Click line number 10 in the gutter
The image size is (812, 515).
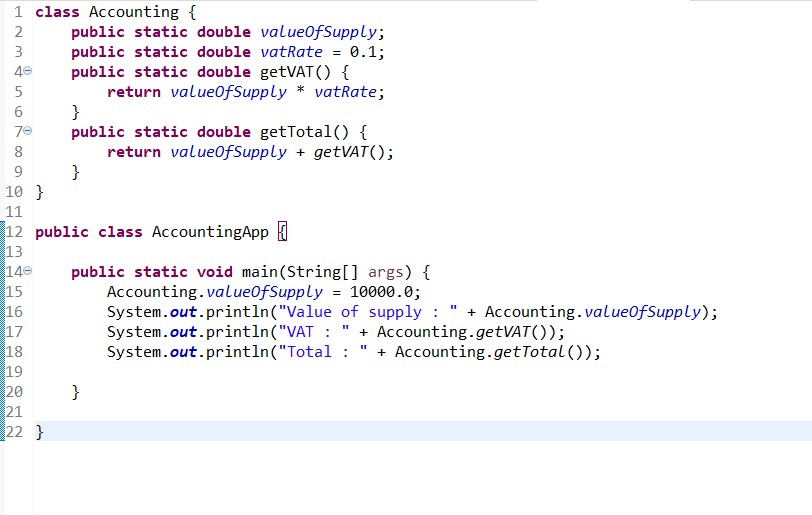coord(14,192)
